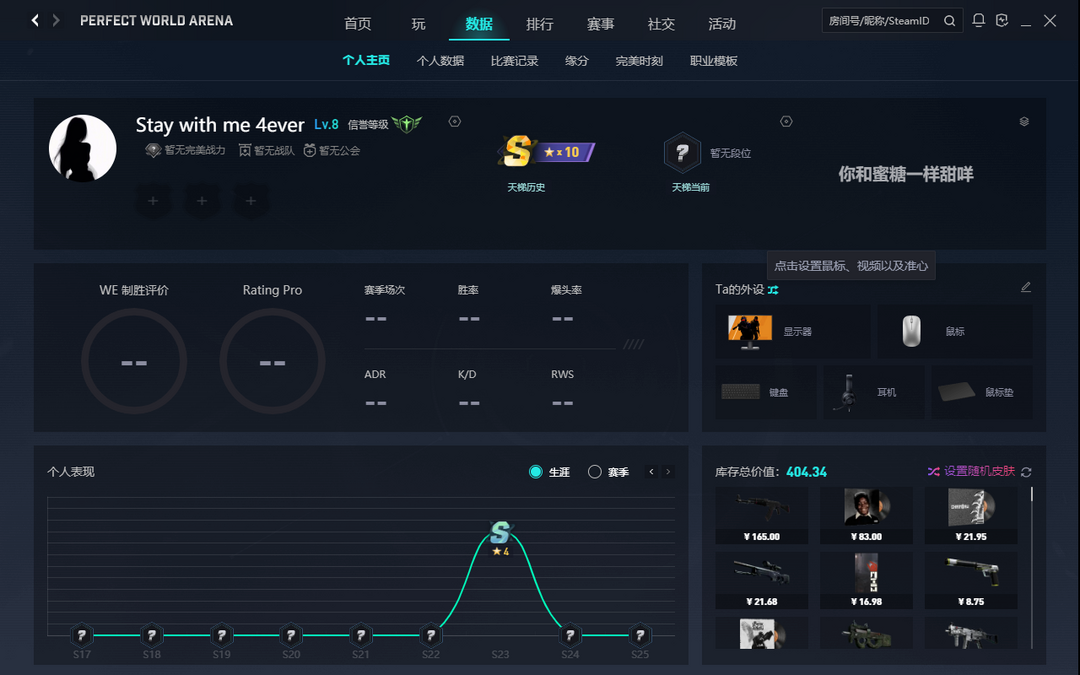Click 暂无完美战力 label
This screenshot has height=675, width=1080.
pos(185,150)
